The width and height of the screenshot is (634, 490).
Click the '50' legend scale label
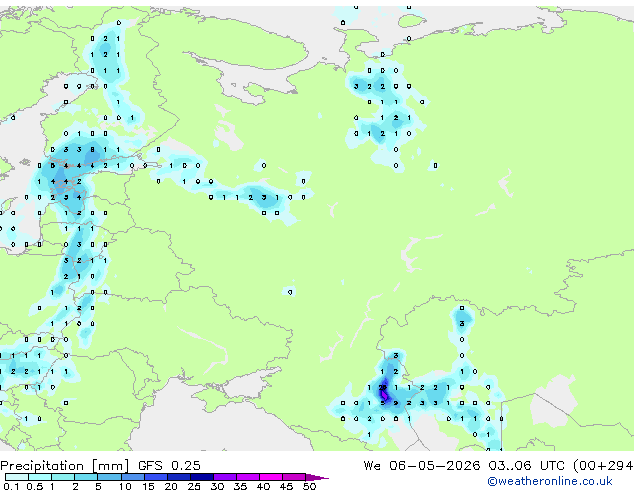click(x=309, y=486)
